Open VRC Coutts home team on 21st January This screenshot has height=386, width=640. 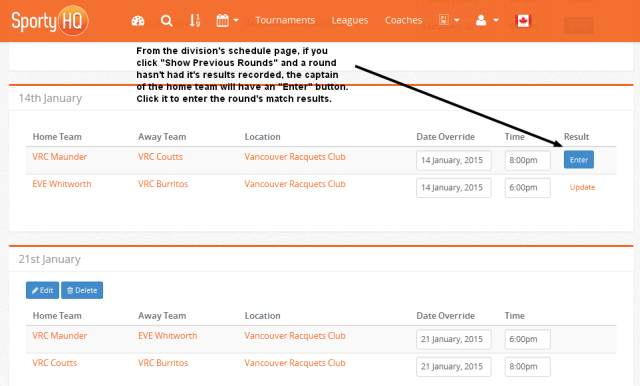click(x=55, y=363)
